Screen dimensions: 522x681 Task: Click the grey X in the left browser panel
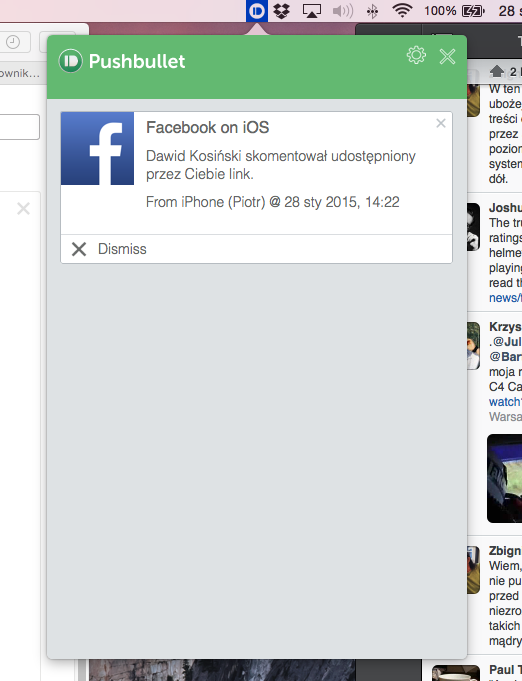23,209
